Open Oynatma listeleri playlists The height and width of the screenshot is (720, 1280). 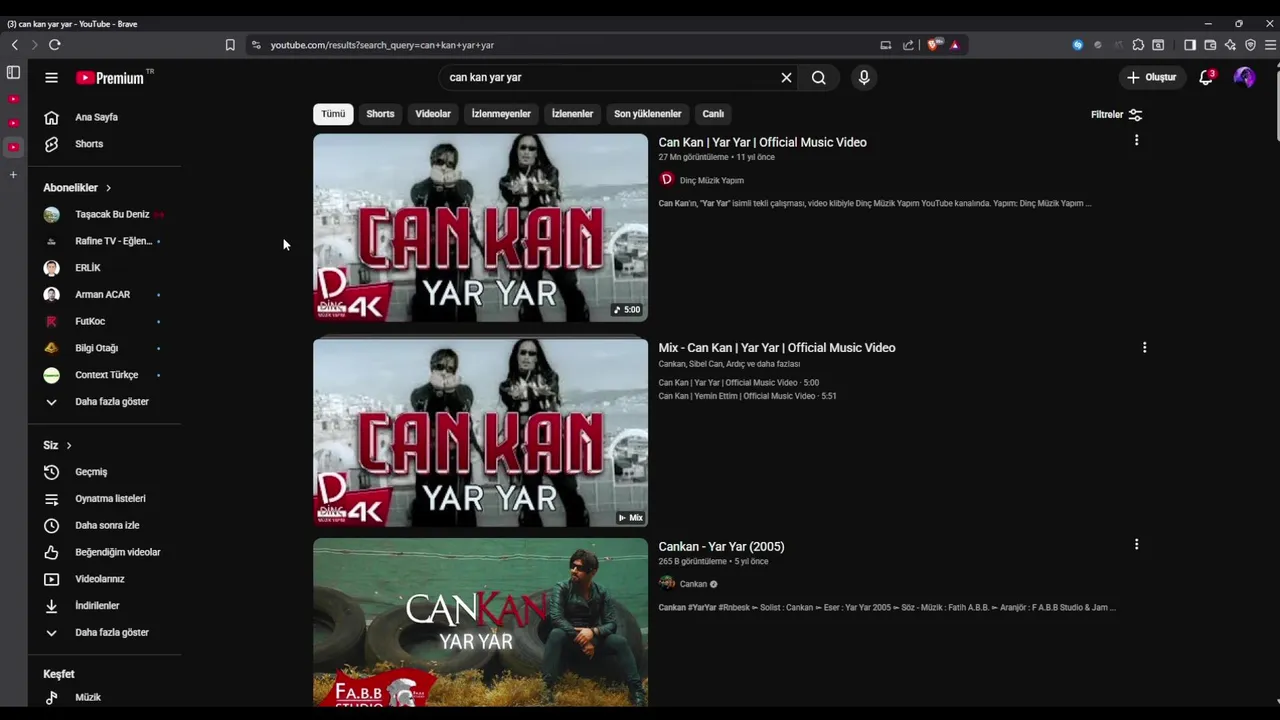tap(104, 499)
